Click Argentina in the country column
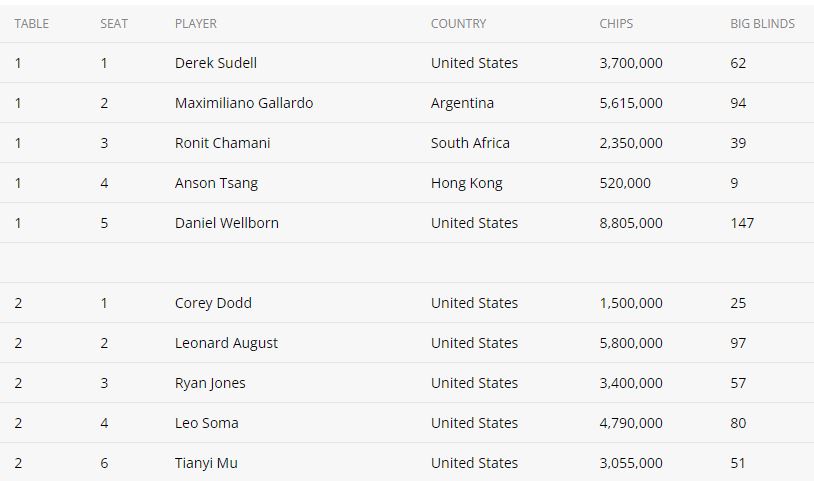The width and height of the screenshot is (814, 481). (x=462, y=103)
